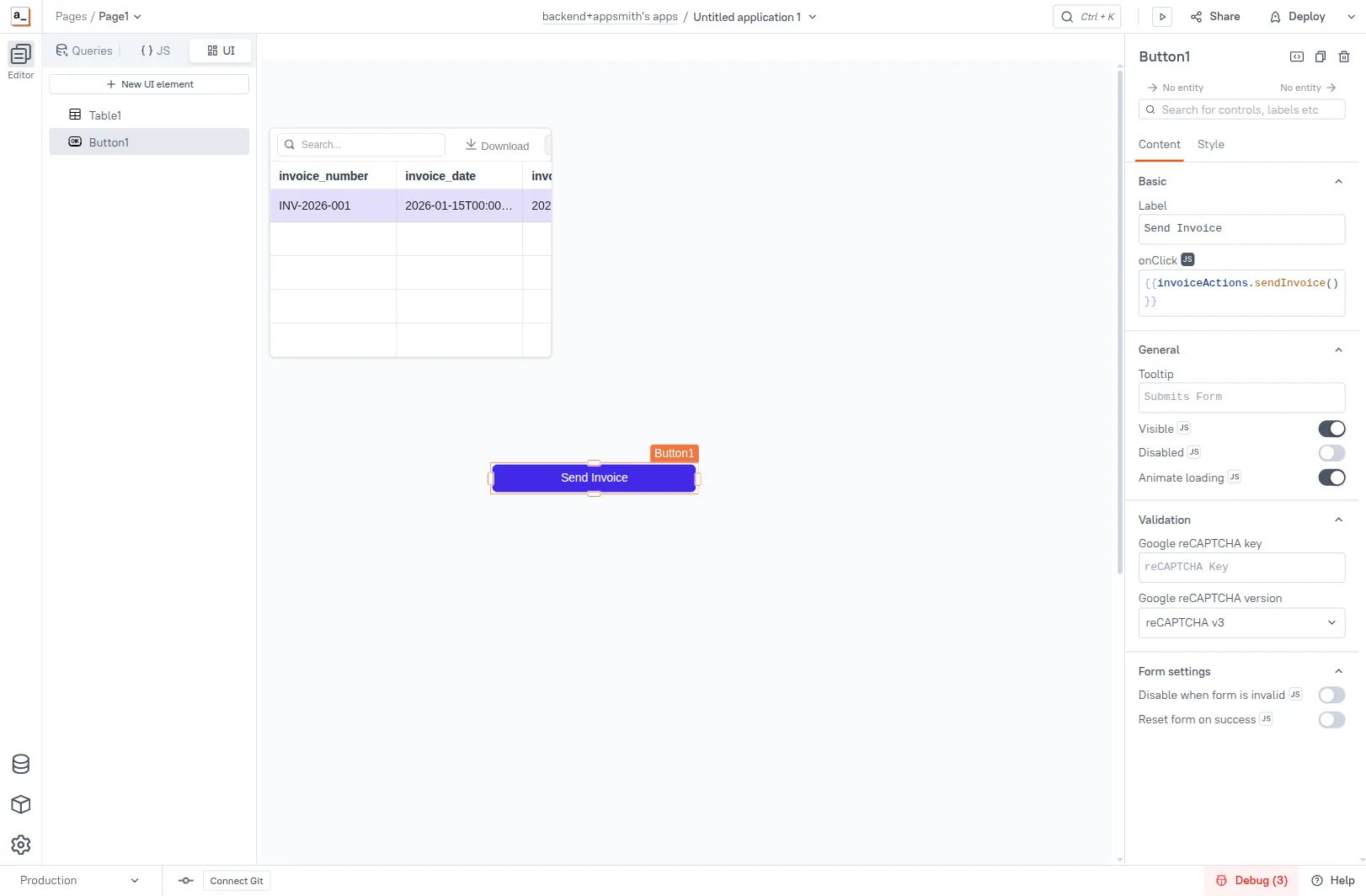The width and height of the screenshot is (1366, 896).
Task: Open the Debug (3) panel
Action: click(1251, 881)
